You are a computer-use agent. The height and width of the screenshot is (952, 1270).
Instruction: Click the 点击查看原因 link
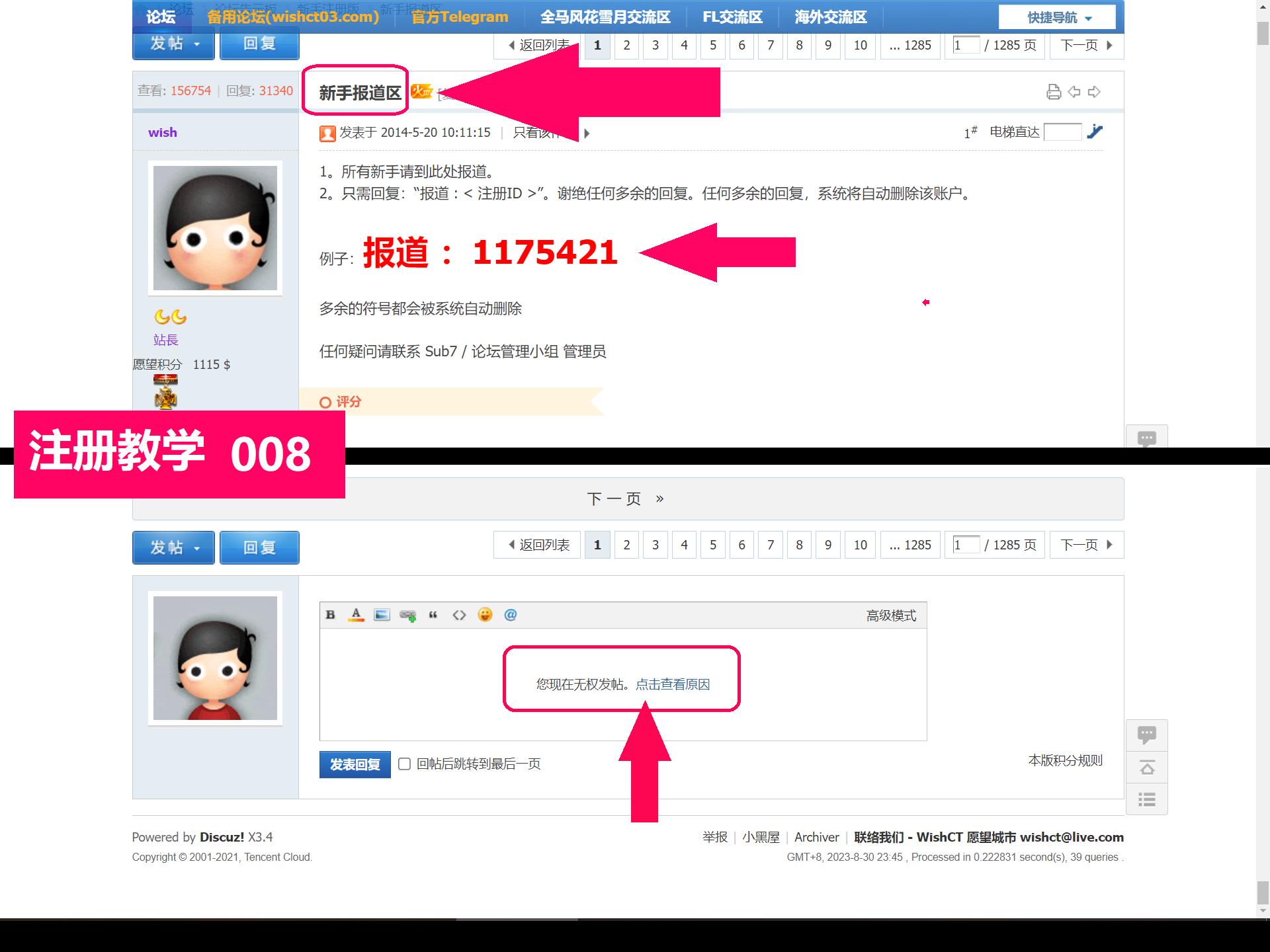coord(673,684)
